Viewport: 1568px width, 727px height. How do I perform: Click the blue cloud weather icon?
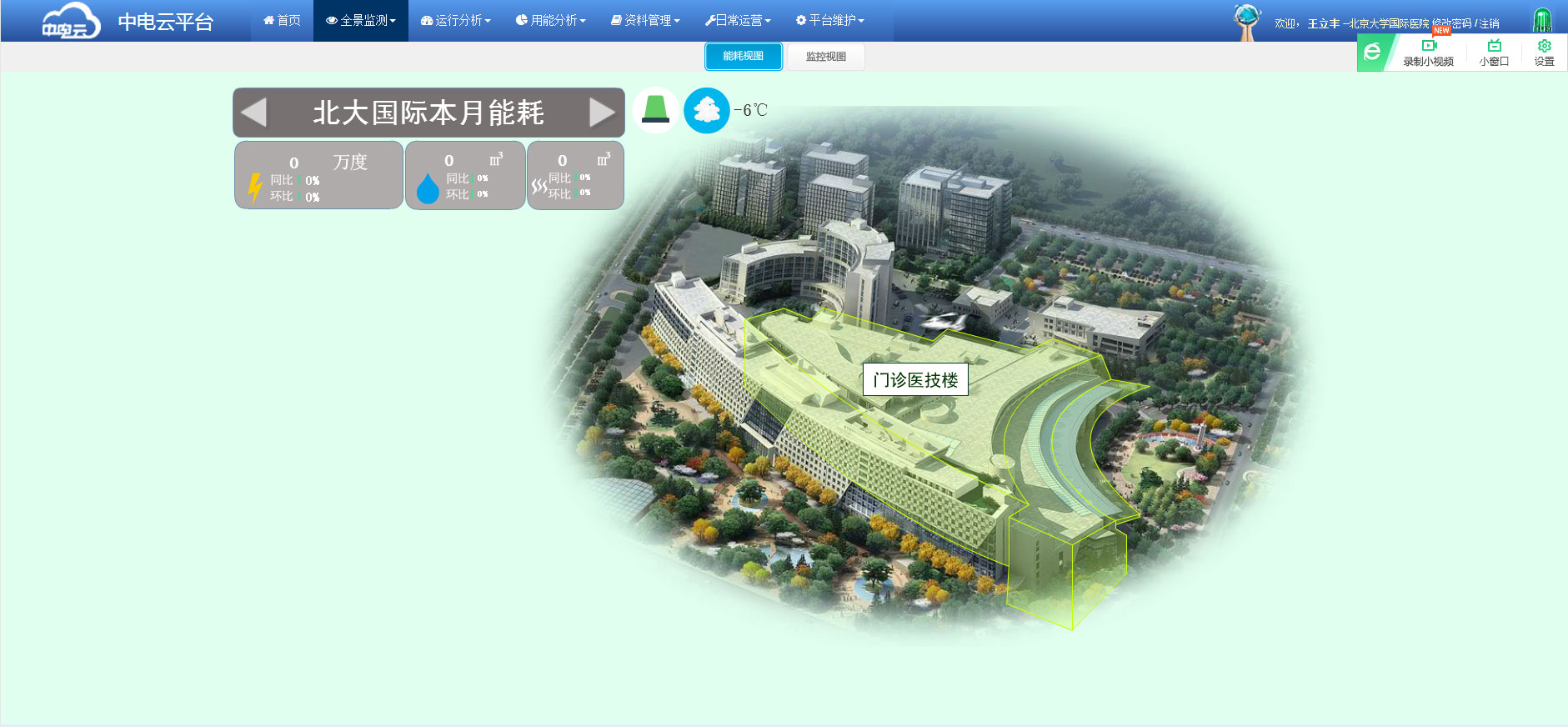pos(707,110)
